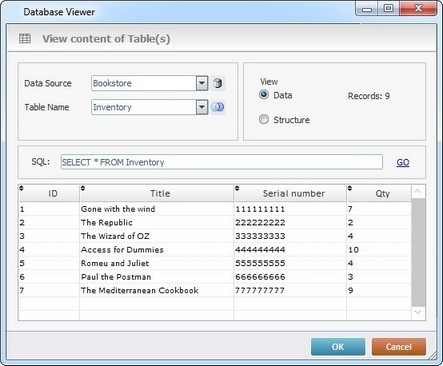The height and width of the screenshot is (366, 443).
Task: Sort by Title column arrow icon
Action: pyautogui.click(x=83, y=188)
